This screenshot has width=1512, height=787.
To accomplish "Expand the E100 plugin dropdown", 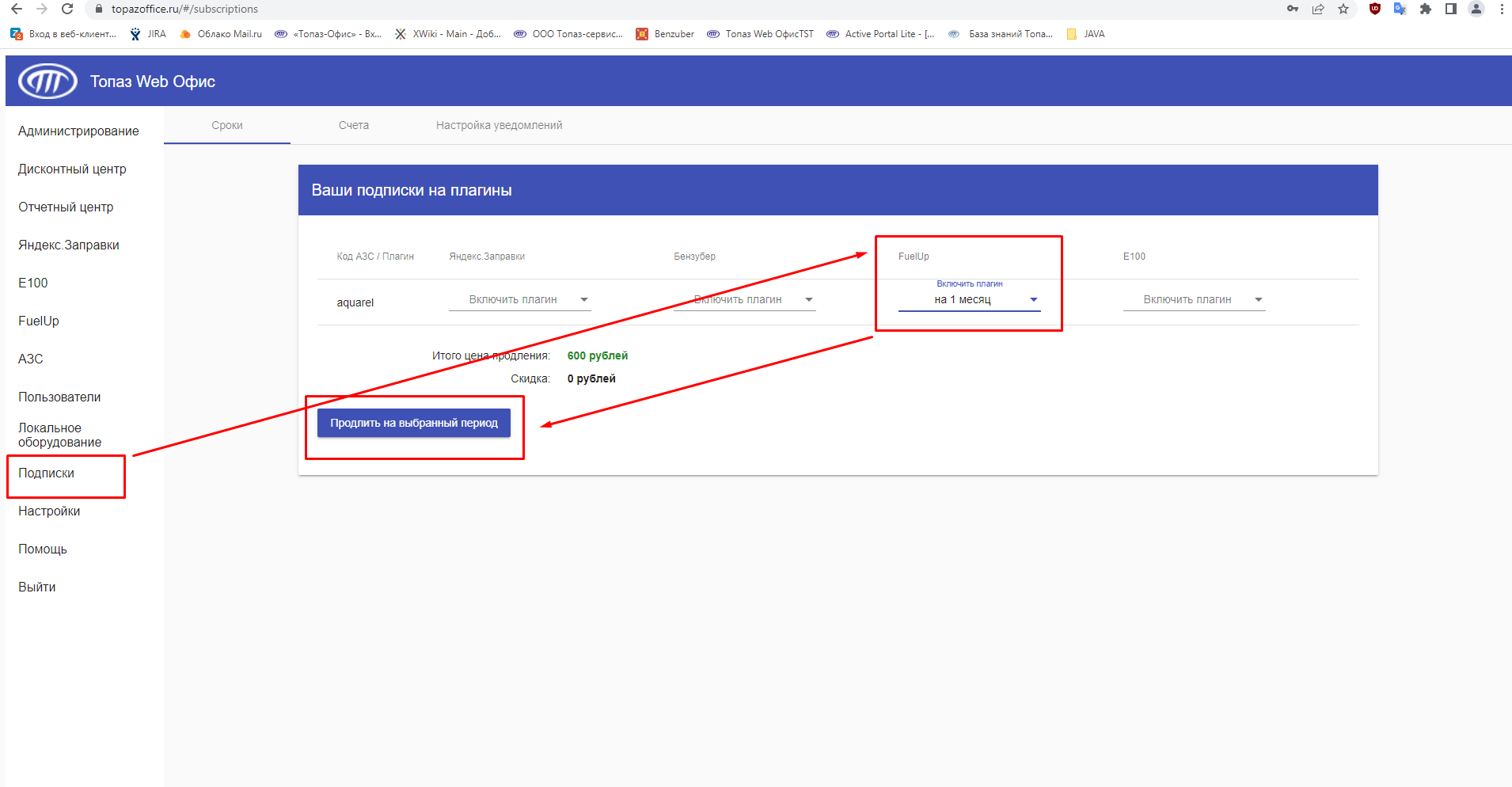I will coord(1194,299).
